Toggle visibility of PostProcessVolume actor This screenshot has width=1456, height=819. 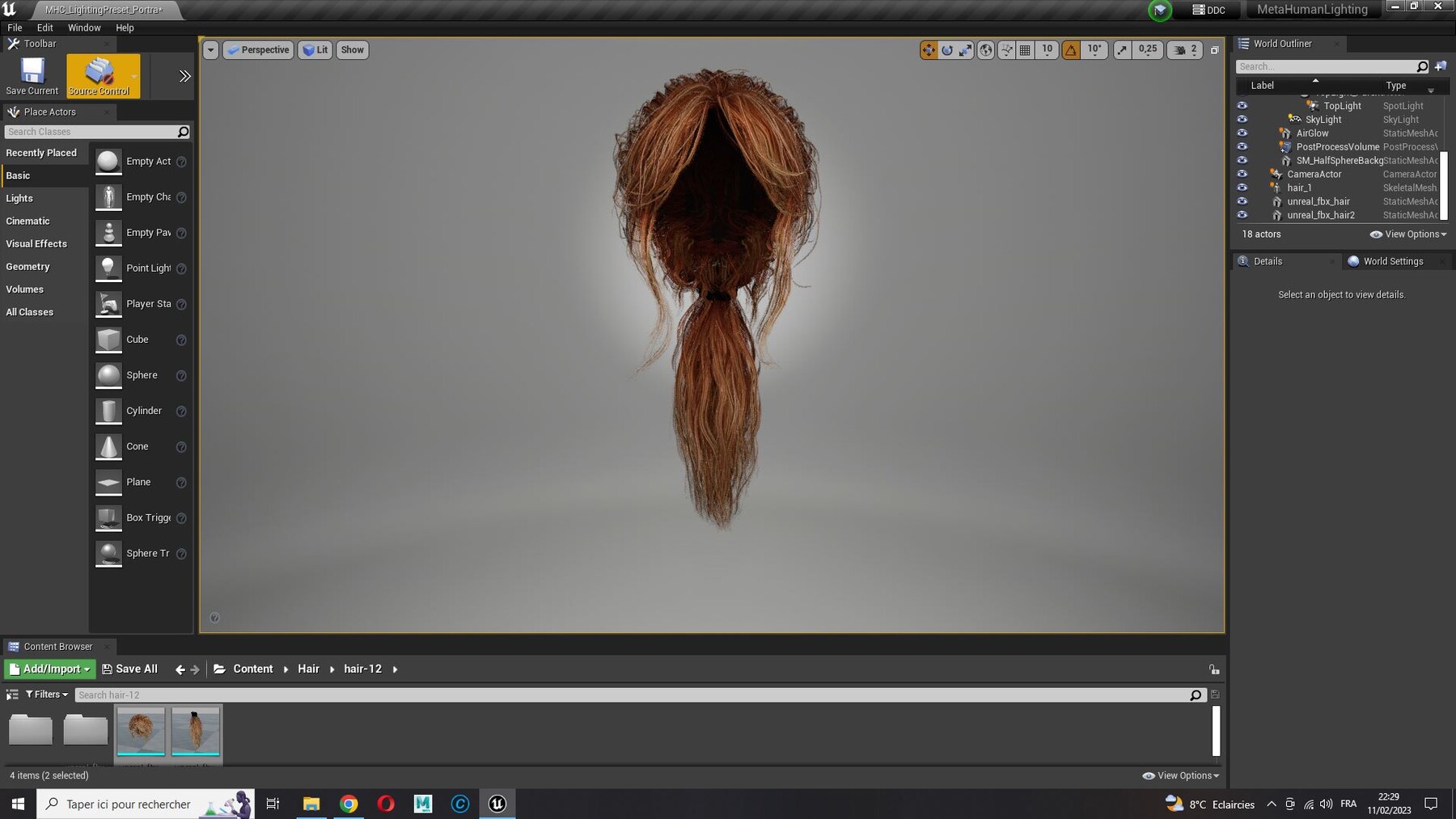point(1242,147)
